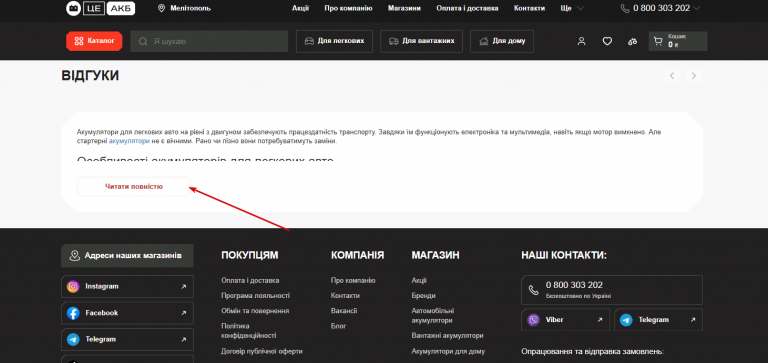Open footer link Контакти under Компанія
The height and width of the screenshot is (363, 768).
pyautogui.click(x=345, y=296)
